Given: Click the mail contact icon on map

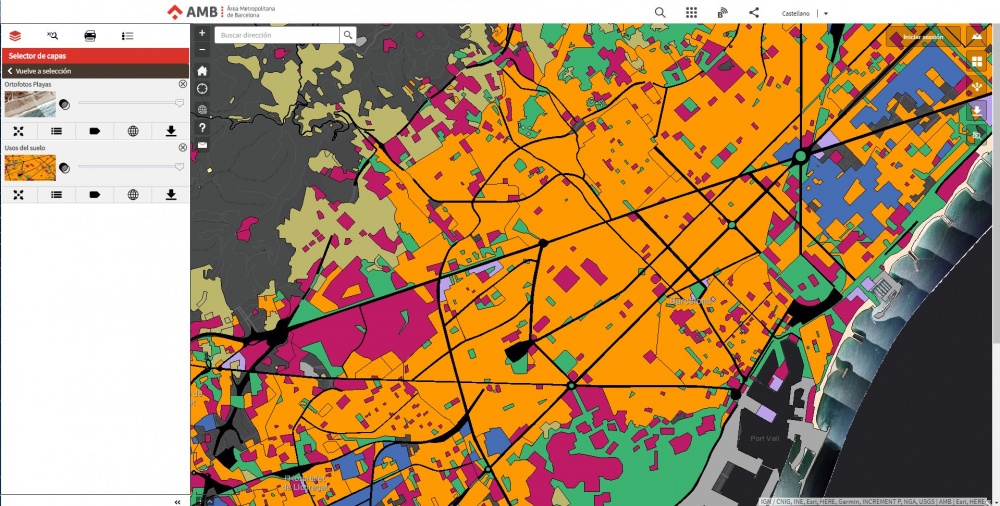Looking at the screenshot, I should pos(202,146).
